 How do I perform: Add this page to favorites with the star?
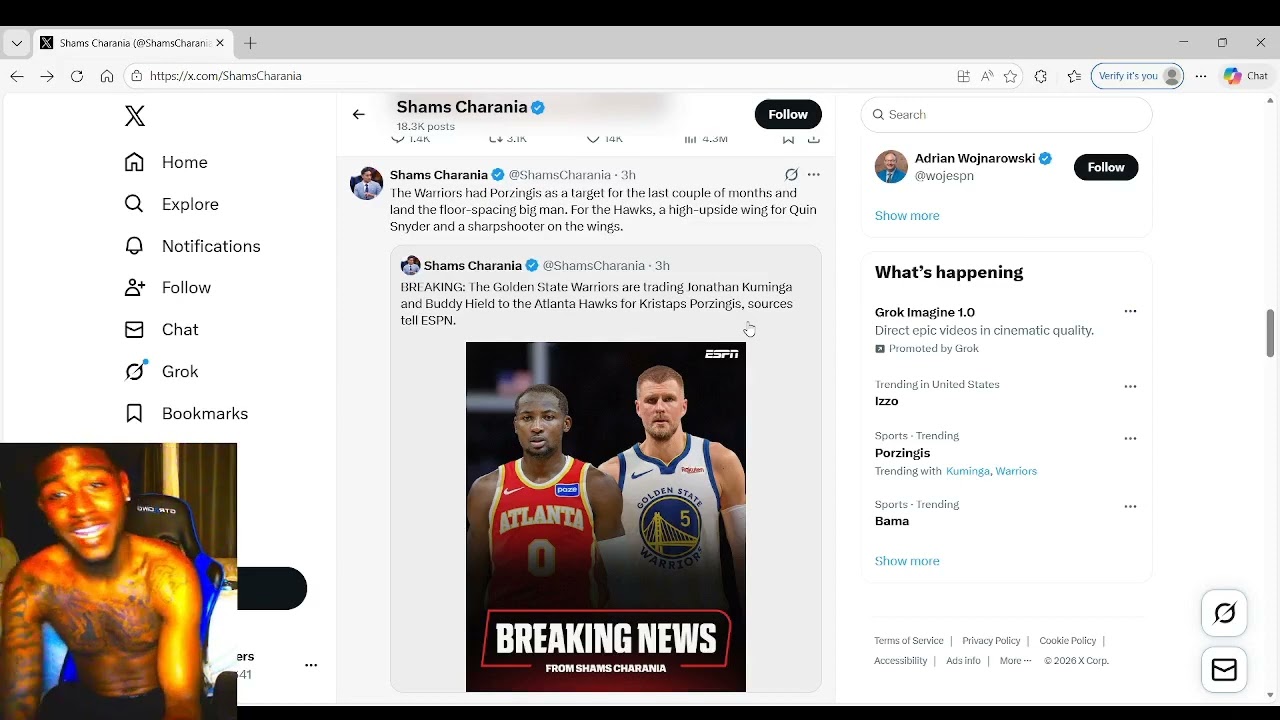[x=1011, y=76]
